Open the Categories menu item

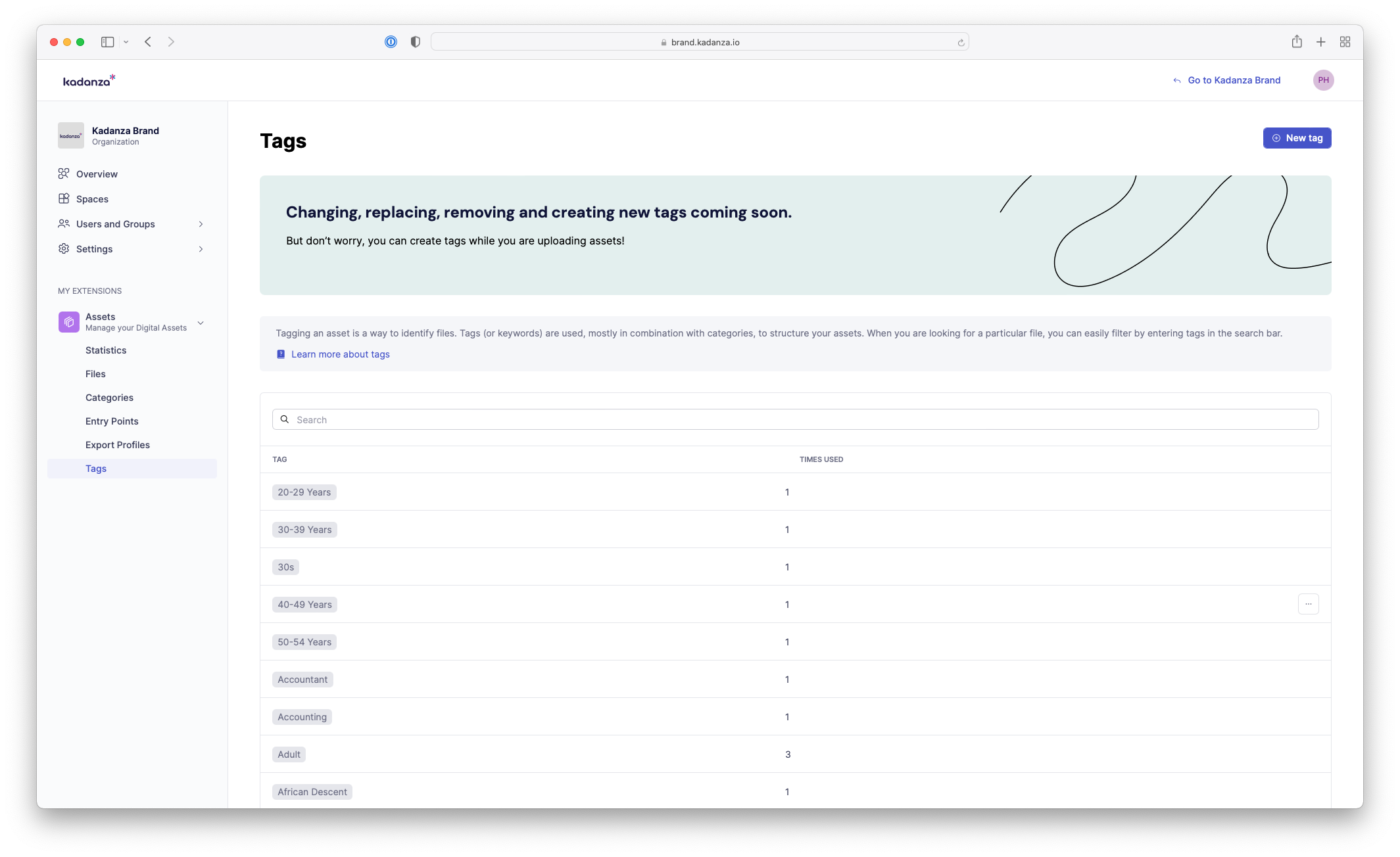click(x=109, y=398)
